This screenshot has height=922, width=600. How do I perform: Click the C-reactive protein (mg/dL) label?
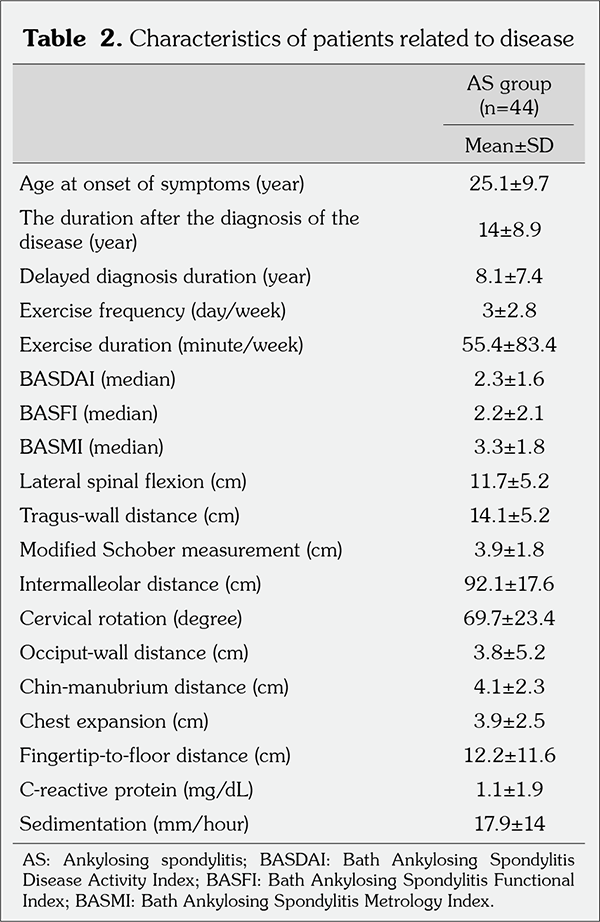tap(135, 790)
